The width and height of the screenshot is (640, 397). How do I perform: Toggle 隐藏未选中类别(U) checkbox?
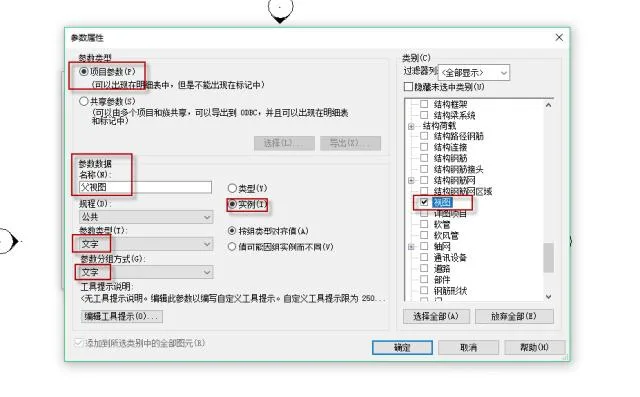tap(408, 86)
